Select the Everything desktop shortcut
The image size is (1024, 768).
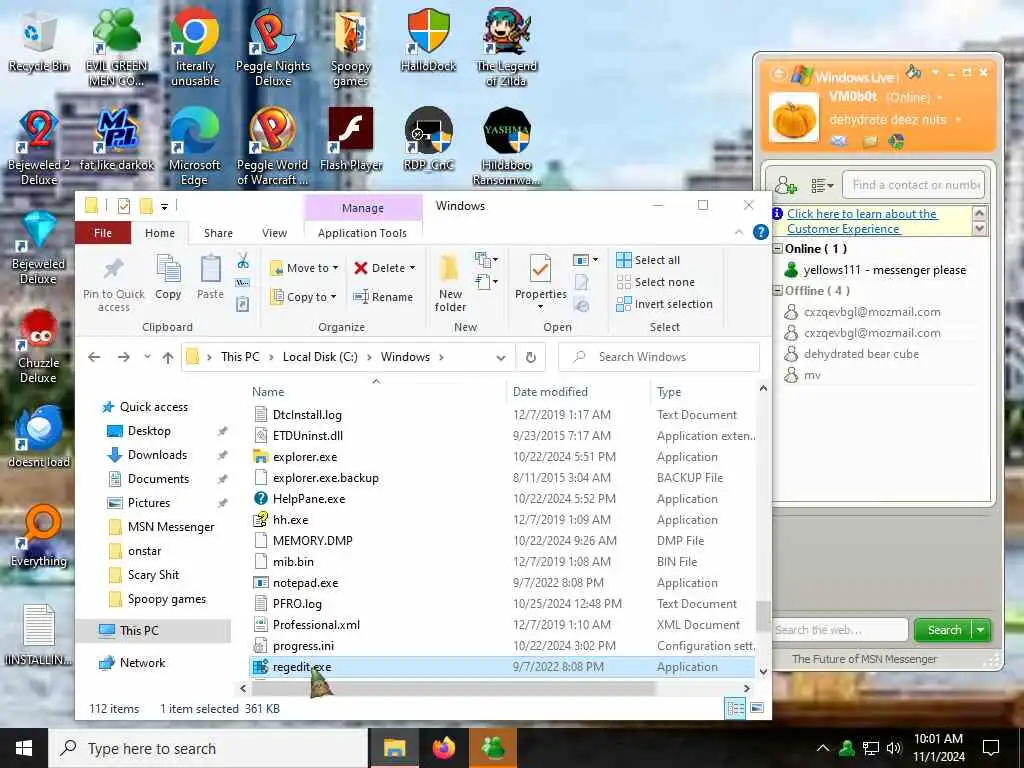point(39,536)
